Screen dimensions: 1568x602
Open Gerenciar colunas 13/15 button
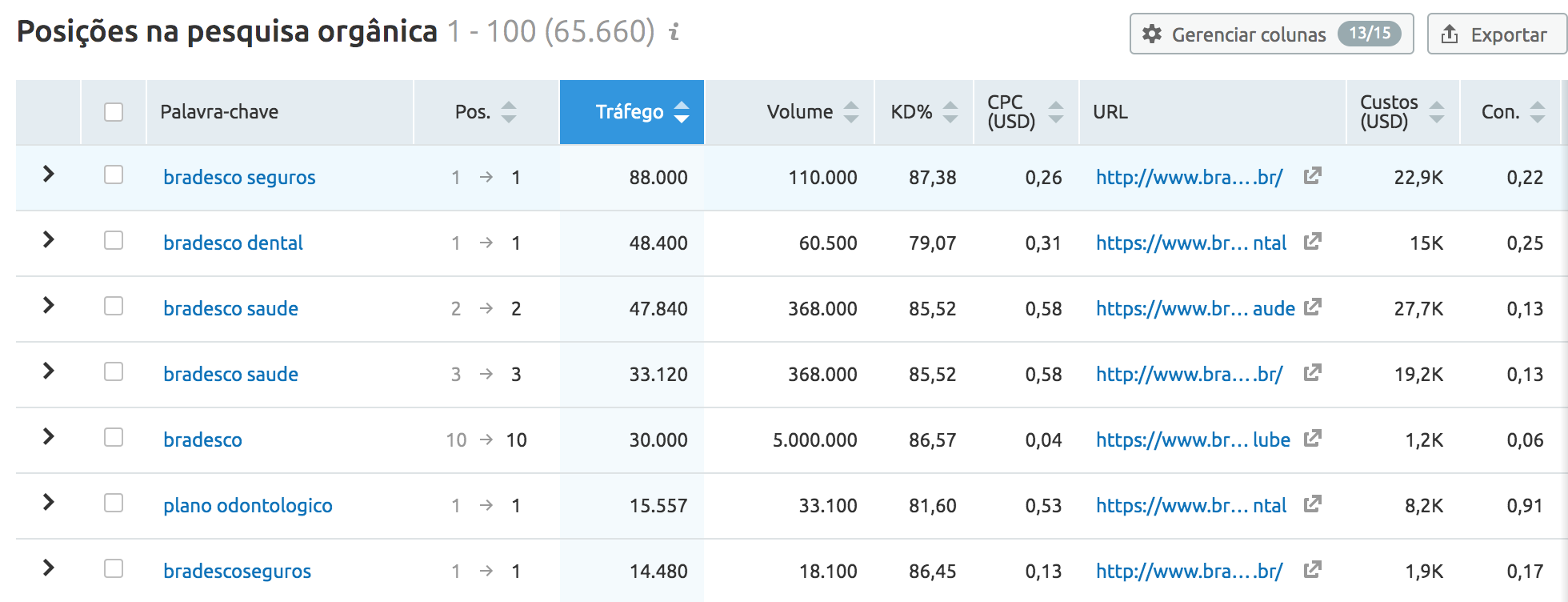pyautogui.click(x=1271, y=34)
